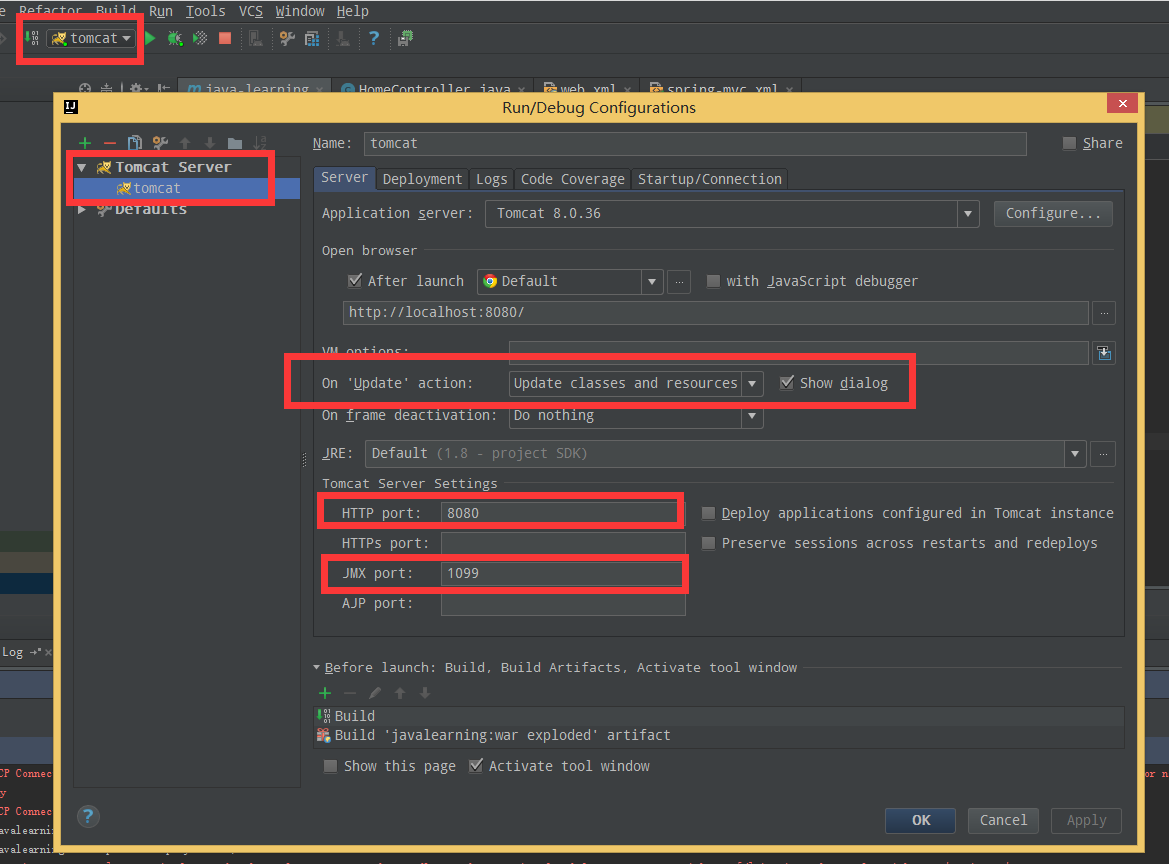Edit defaults via wrench icon in configuration list toolbar
Viewport: 1169px width, 864px height.
(160, 142)
